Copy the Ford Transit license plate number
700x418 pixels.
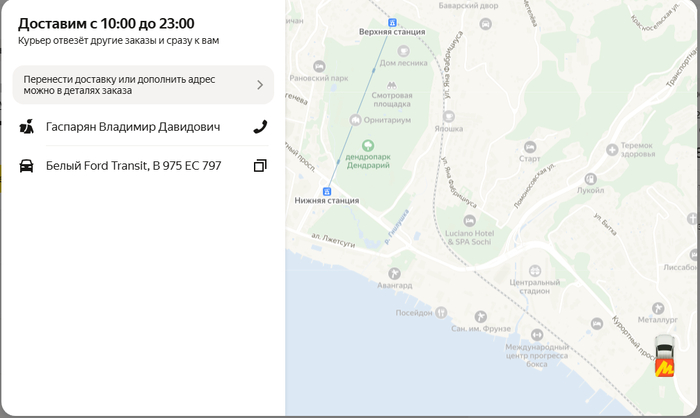(260, 166)
